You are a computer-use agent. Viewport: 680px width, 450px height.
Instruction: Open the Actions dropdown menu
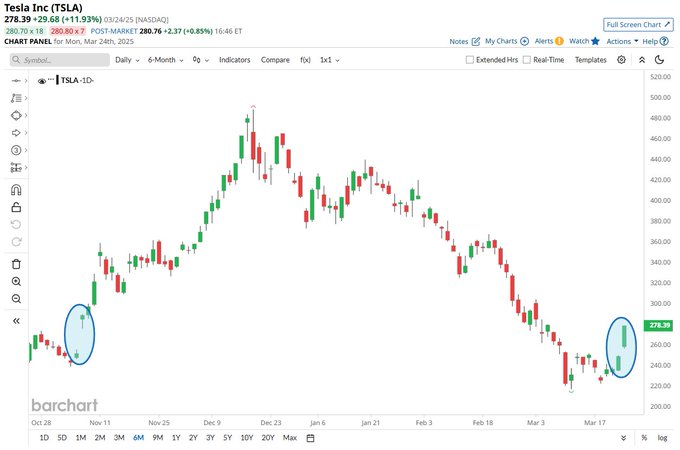click(x=622, y=41)
